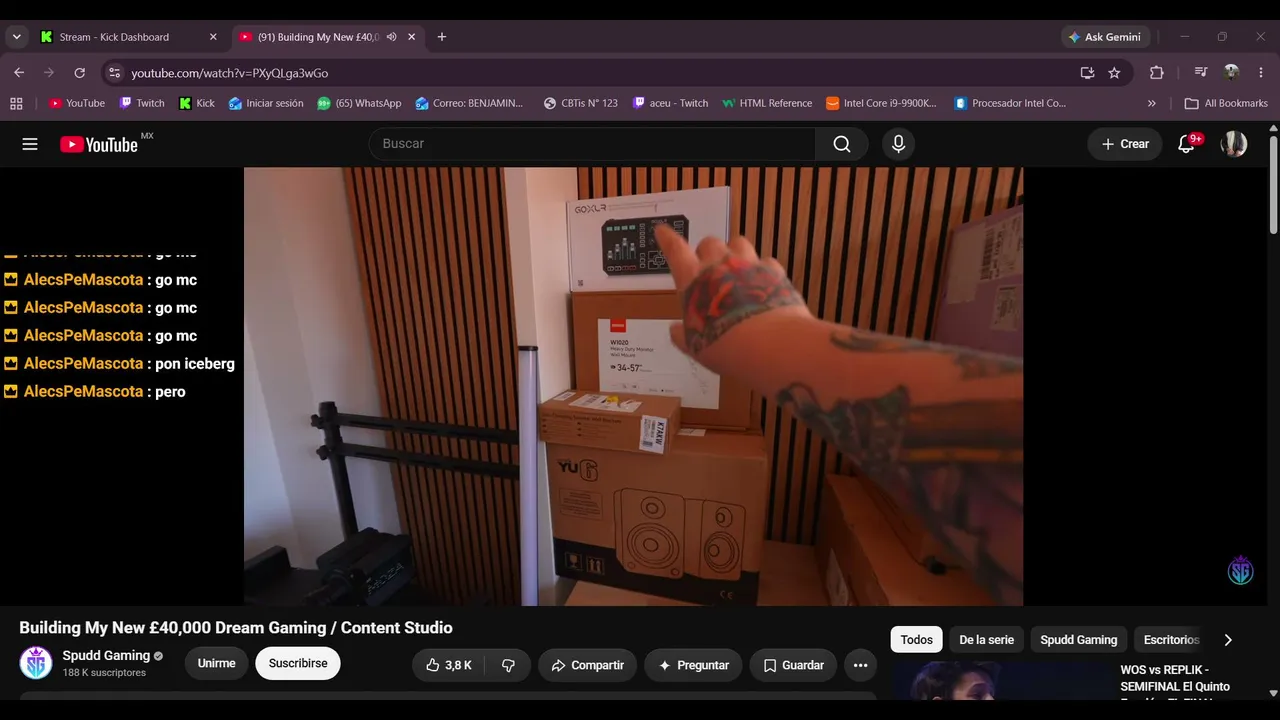Viewport: 1280px width, 720px height.
Task: Open the apps grid in bookmarks bar
Action: 16,103
